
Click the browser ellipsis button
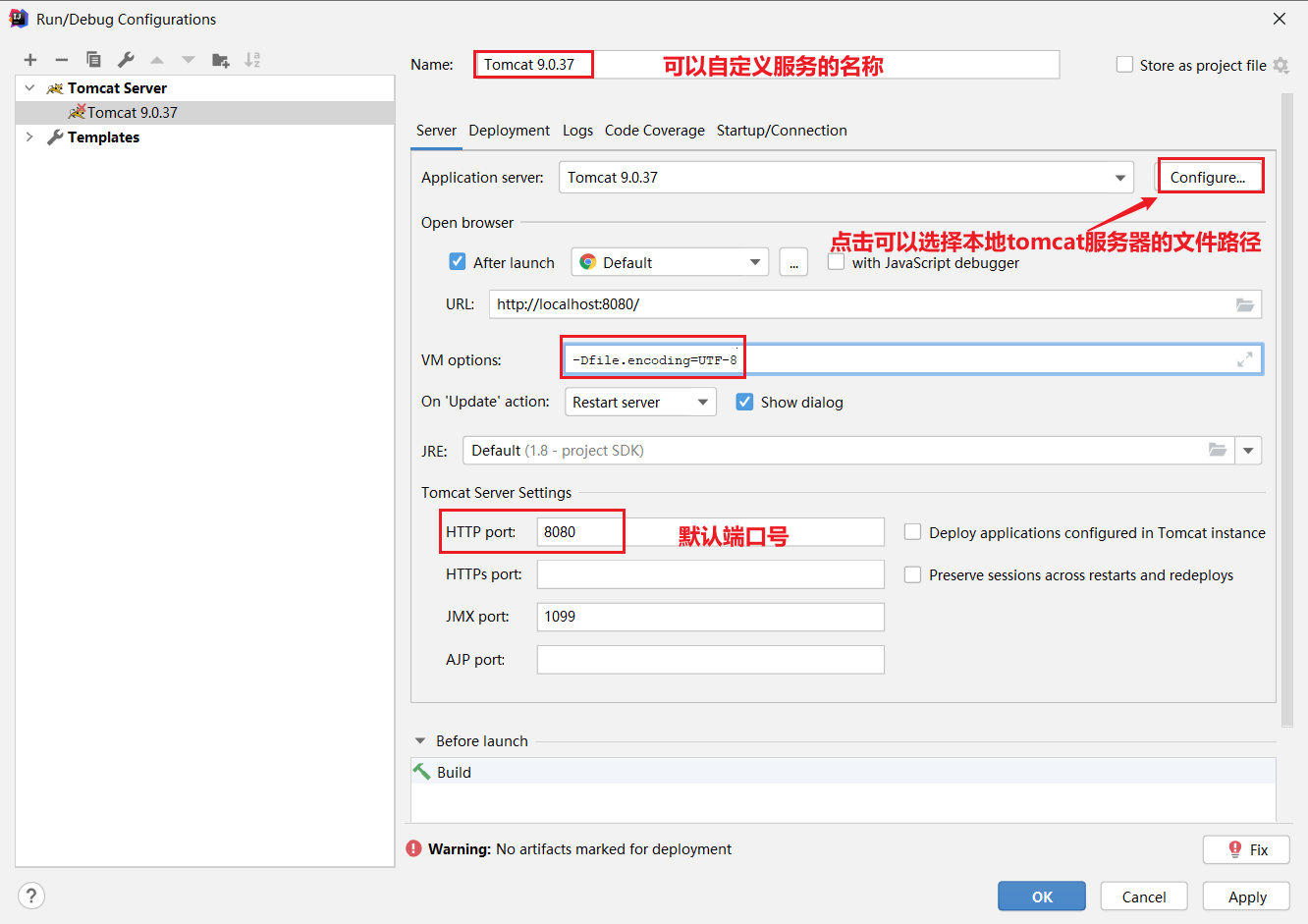click(793, 262)
